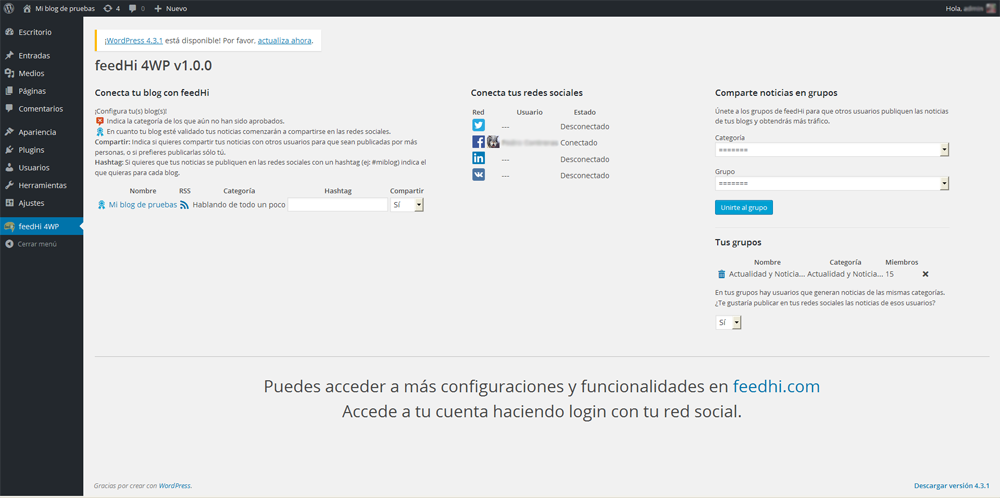Screen dimensions: 1000x498
Task: Open the Compartir Sí dropdown
Action: 407,205
